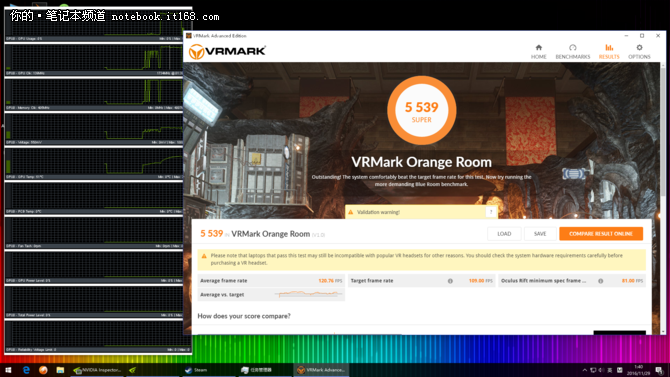Click the Validation warning help question mark

point(491,212)
